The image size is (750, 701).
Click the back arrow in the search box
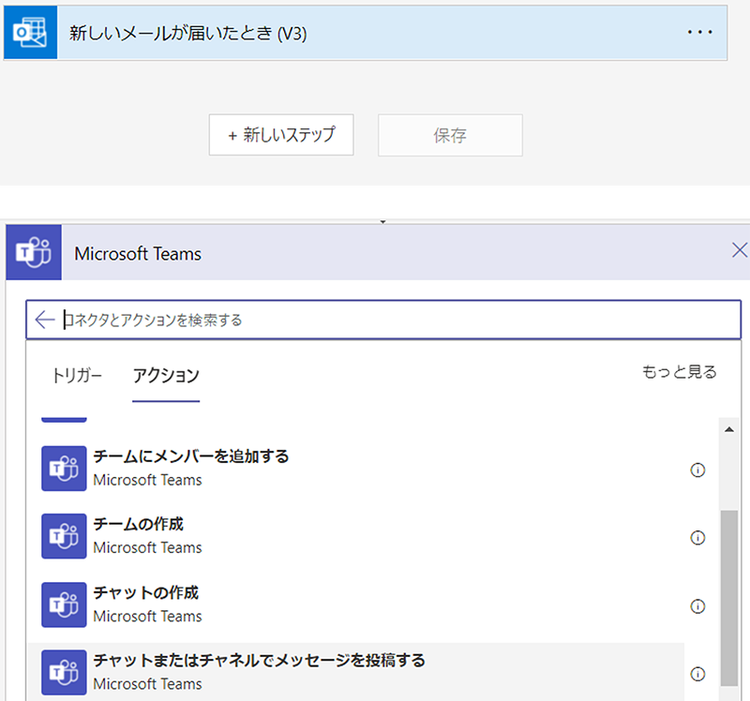[x=45, y=319]
